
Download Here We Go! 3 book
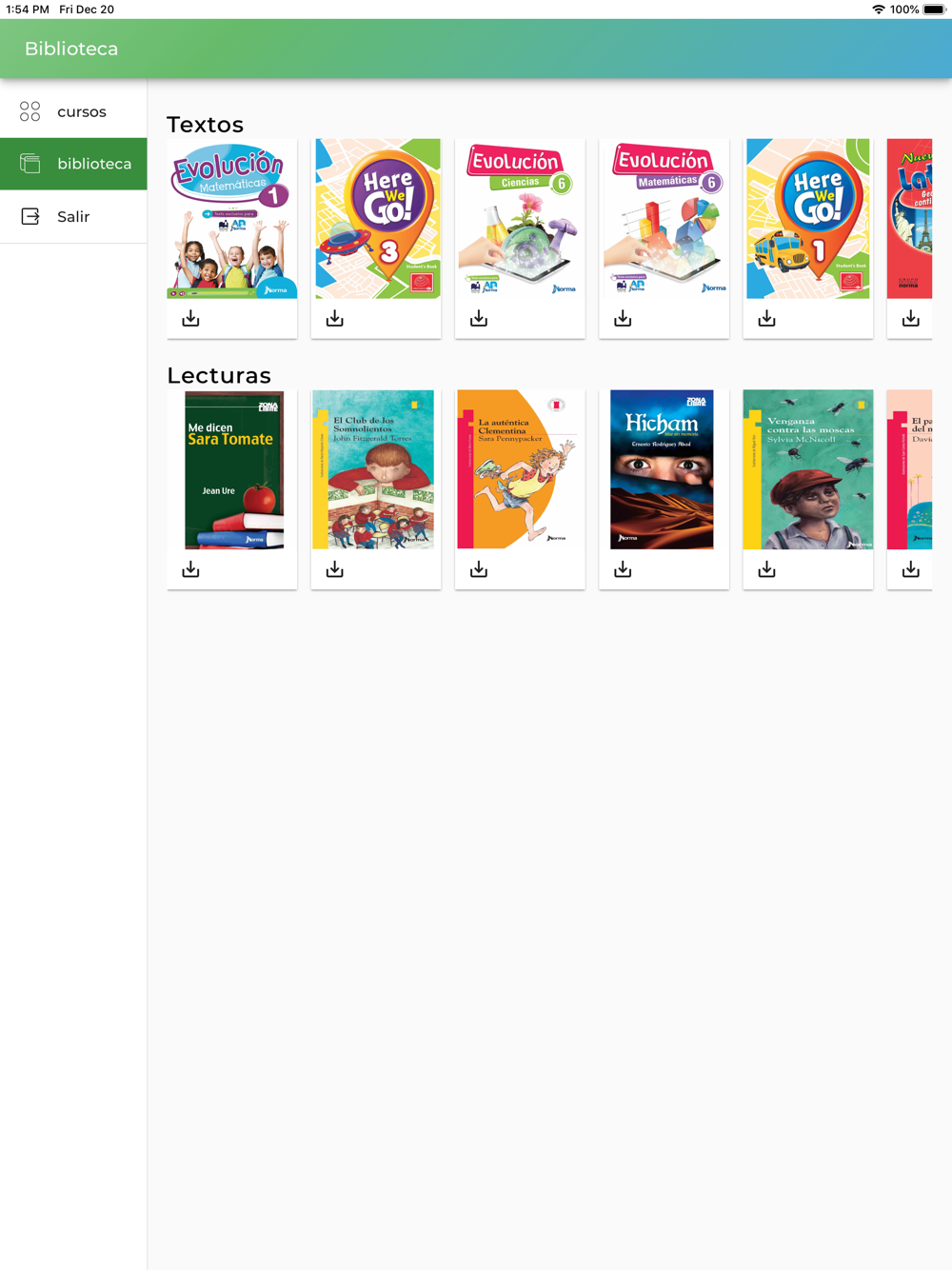[334, 319]
